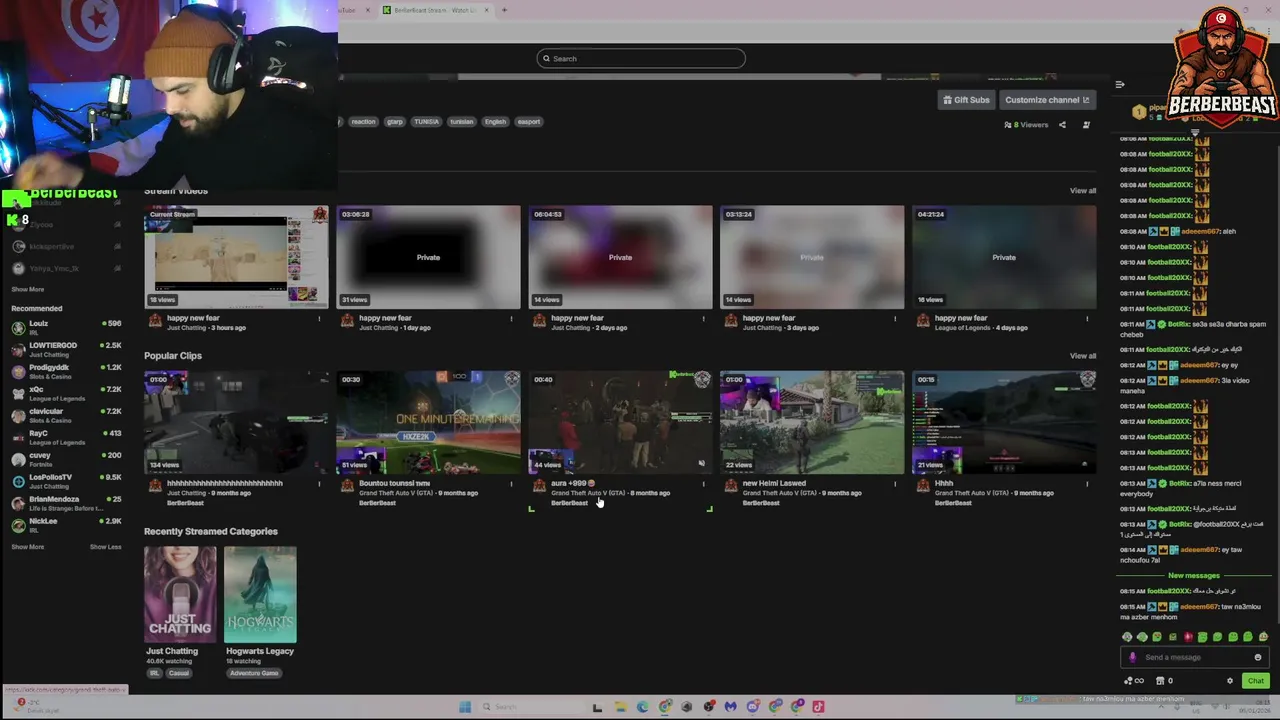This screenshot has width=1280, height=720.
Task: Open emoji picker in message box
Action: 1258,658
